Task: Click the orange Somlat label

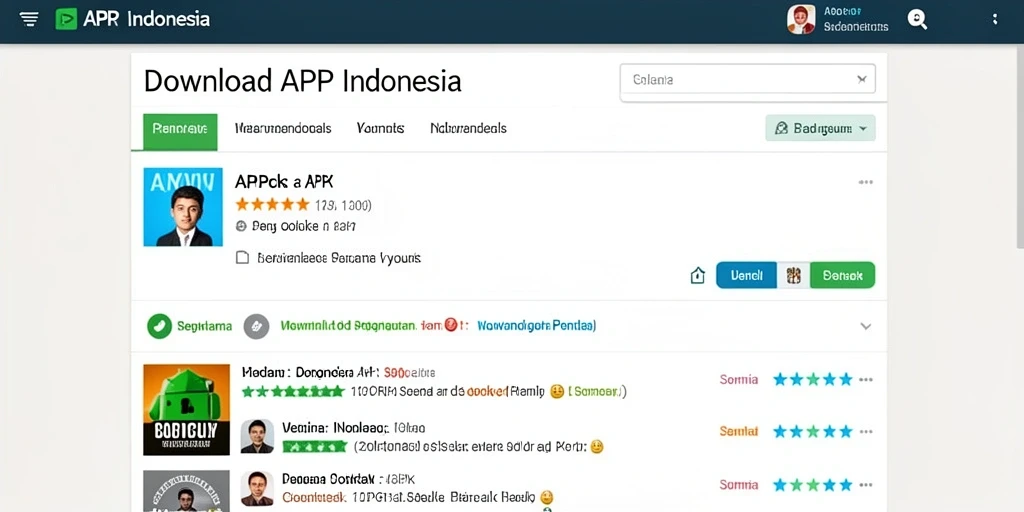Action: pyautogui.click(x=739, y=431)
